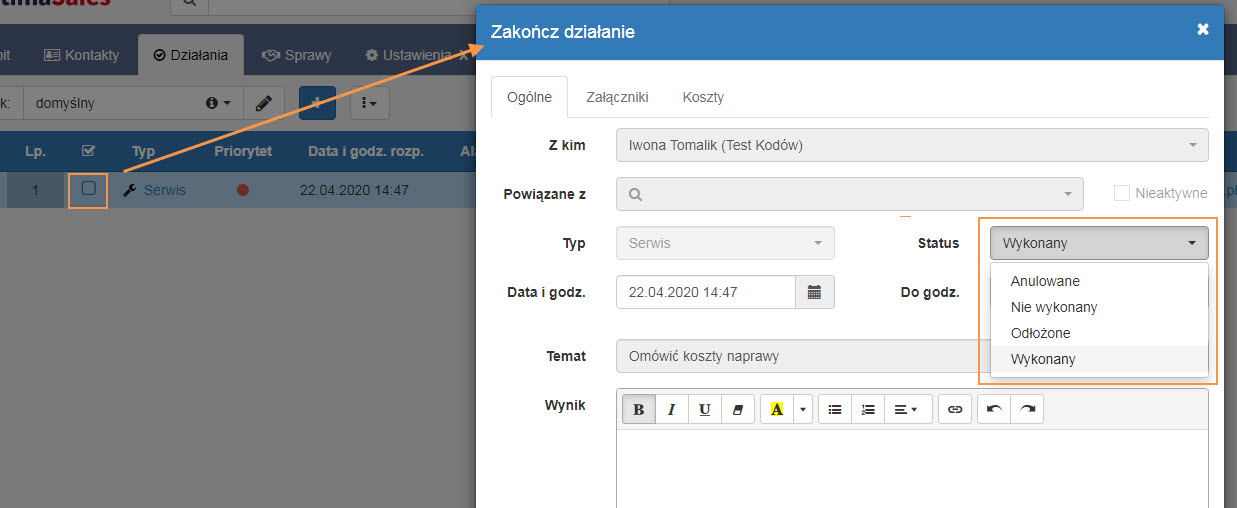Viewport: 1237px width, 508px height.
Task: Apply underline formatting in editor toolbar
Action: click(x=705, y=409)
